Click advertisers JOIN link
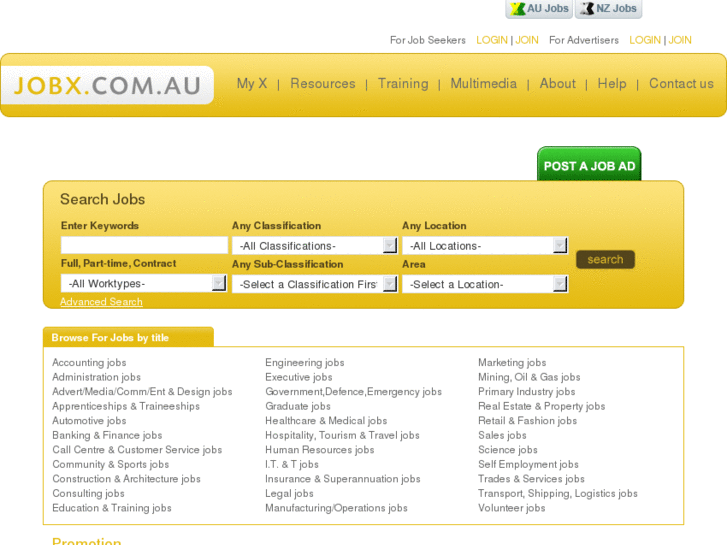 pos(680,40)
